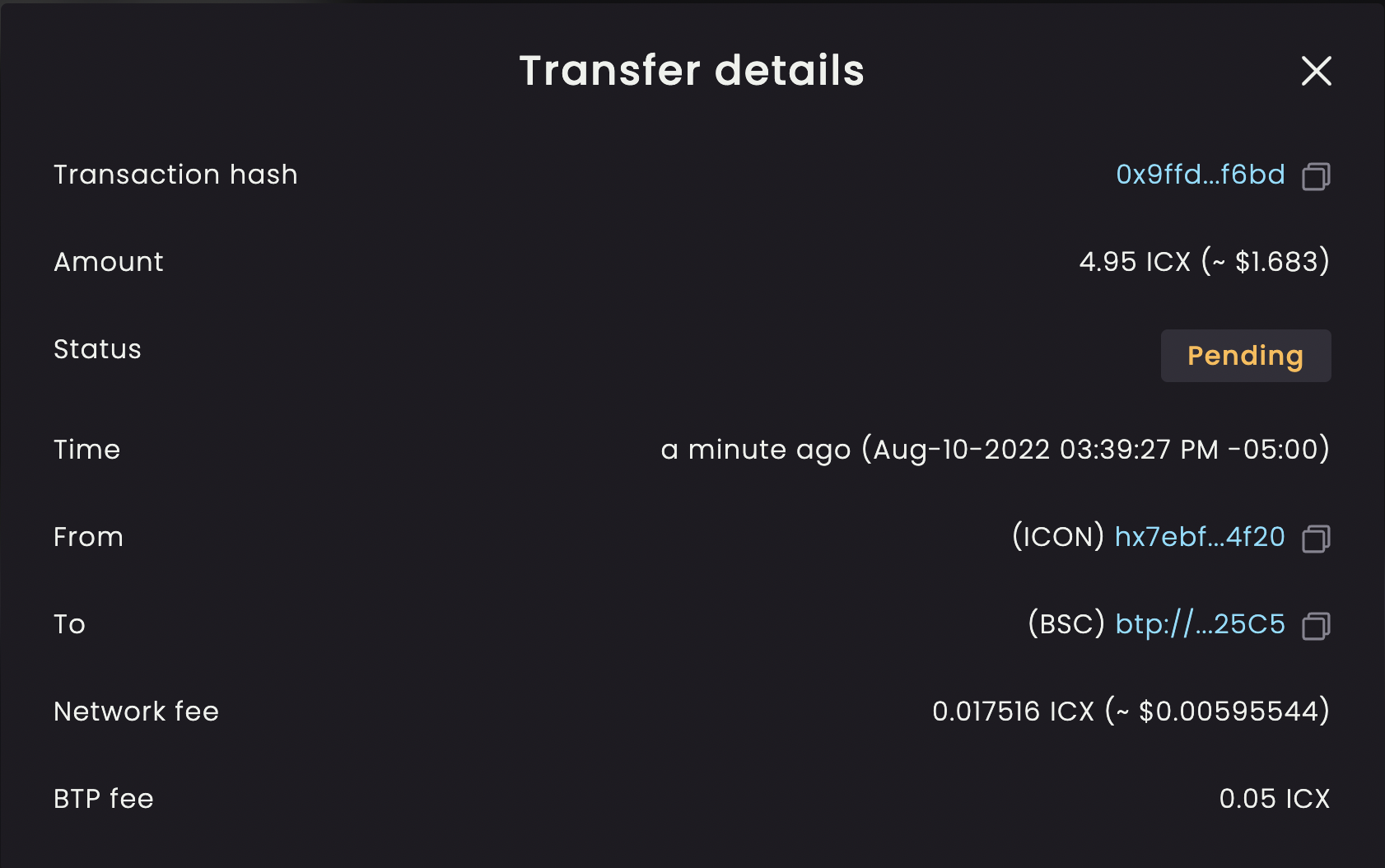The image size is (1385, 868).
Task: Copy the transaction hash using its copy icon
Action: tap(1316, 175)
